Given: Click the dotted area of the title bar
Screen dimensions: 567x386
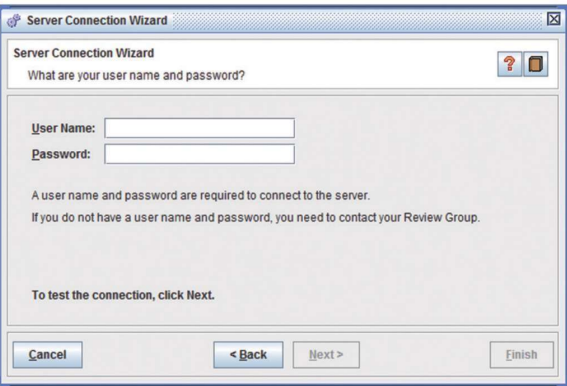Looking at the screenshot, I should coord(357,21).
